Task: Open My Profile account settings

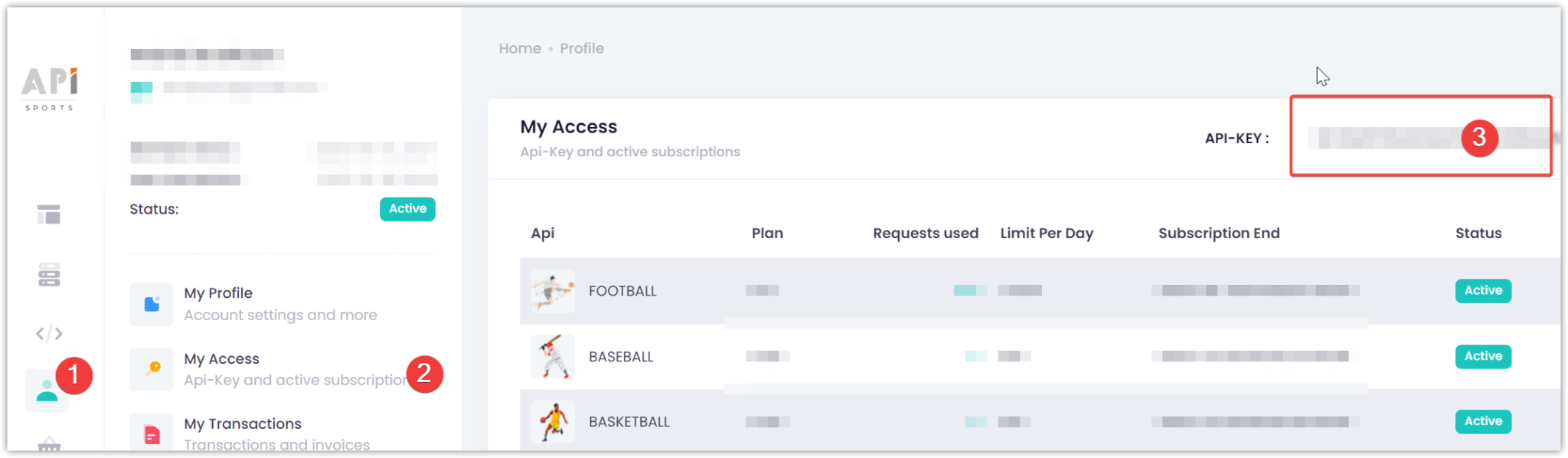Action: [x=280, y=304]
